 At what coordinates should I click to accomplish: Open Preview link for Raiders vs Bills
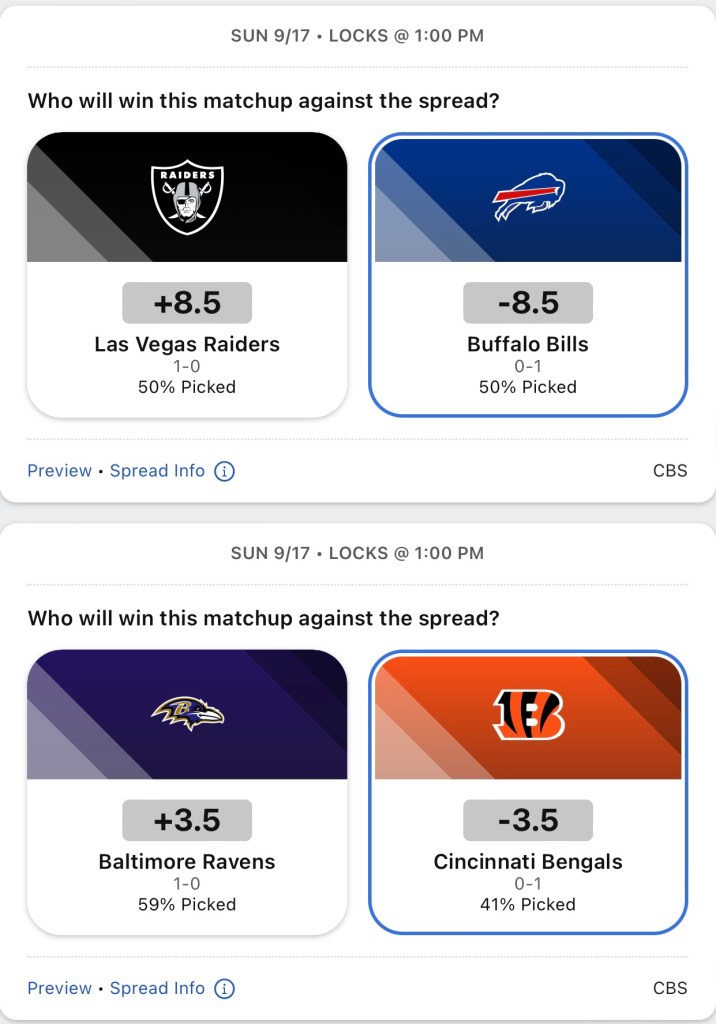pyautogui.click(x=59, y=471)
